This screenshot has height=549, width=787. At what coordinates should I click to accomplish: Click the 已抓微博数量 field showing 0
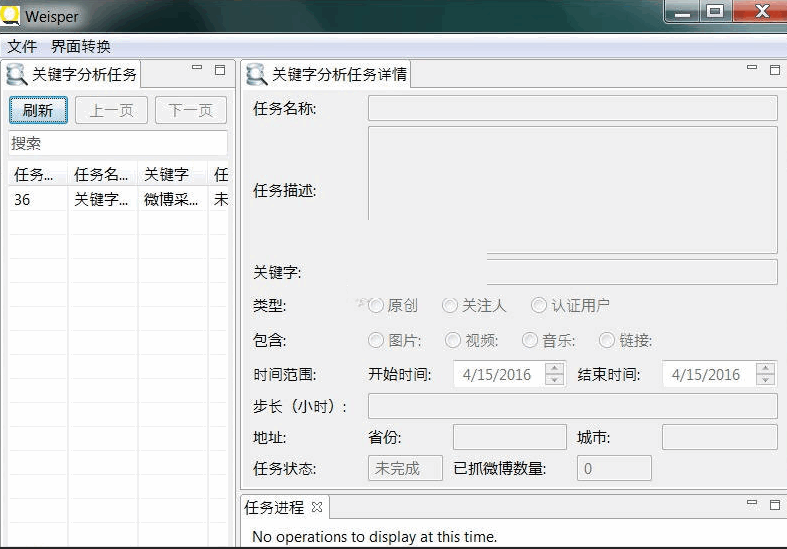(x=614, y=468)
